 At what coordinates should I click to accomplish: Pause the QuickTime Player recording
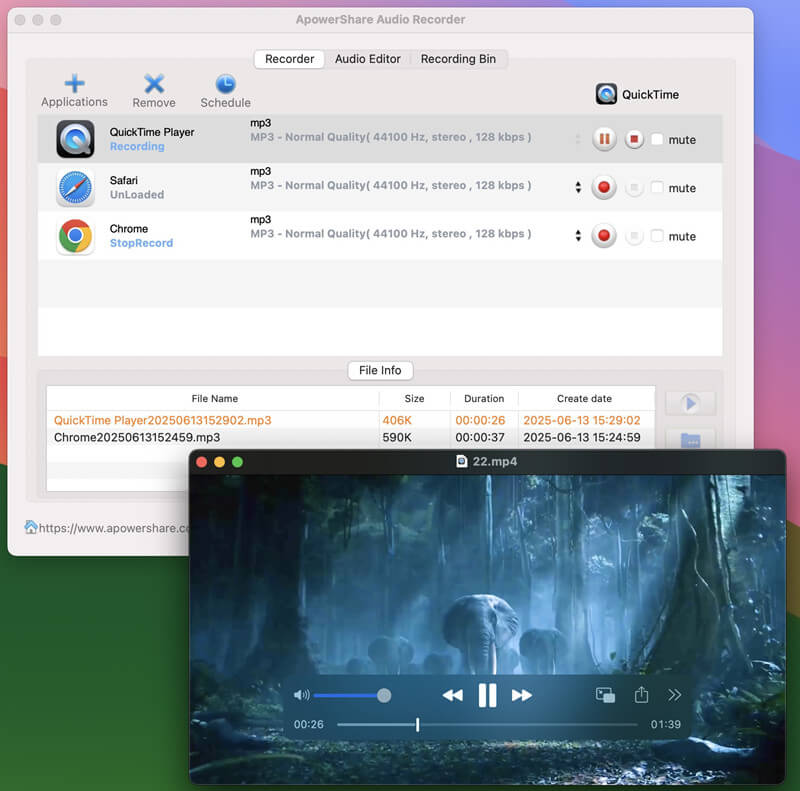pyautogui.click(x=604, y=139)
